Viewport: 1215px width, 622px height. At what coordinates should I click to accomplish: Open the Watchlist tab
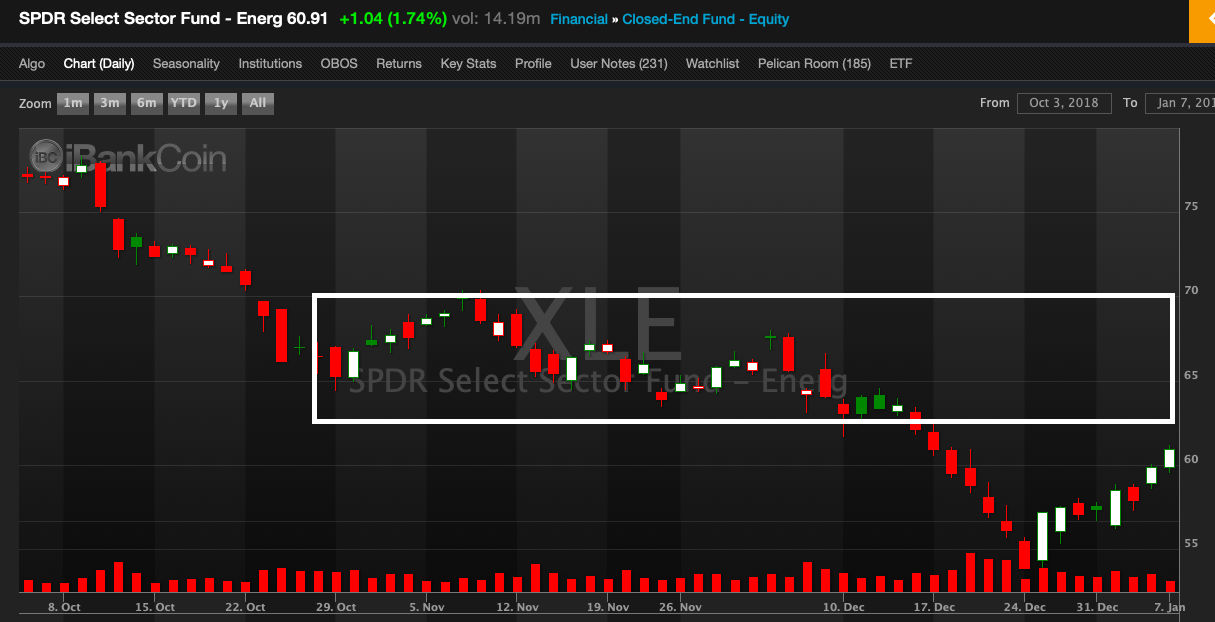click(x=712, y=63)
